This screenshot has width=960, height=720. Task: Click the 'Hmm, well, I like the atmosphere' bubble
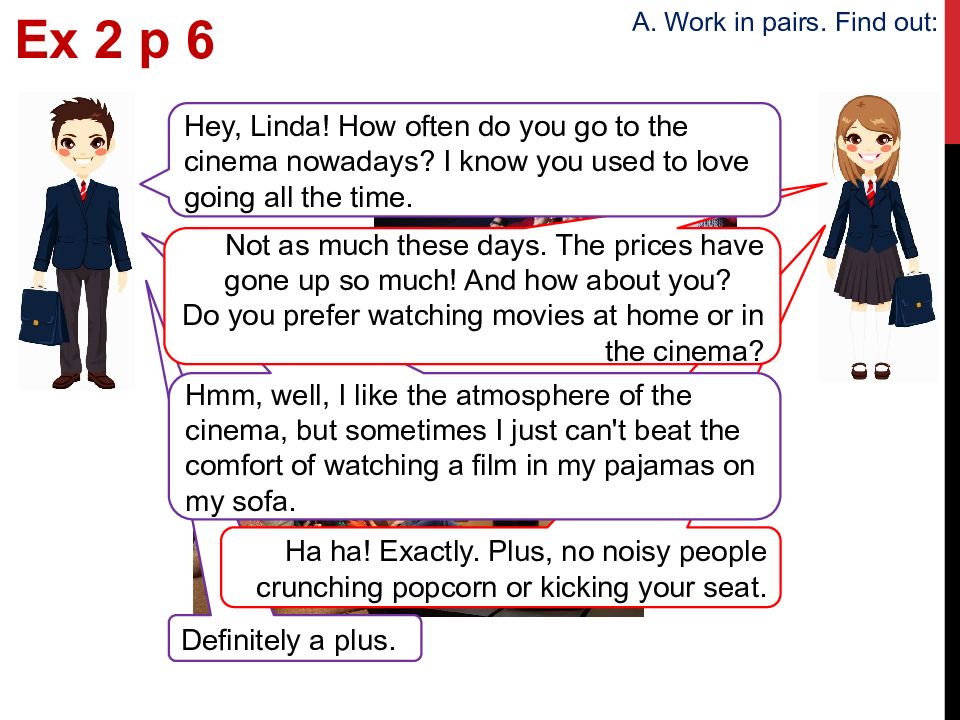(x=474, y=447)
